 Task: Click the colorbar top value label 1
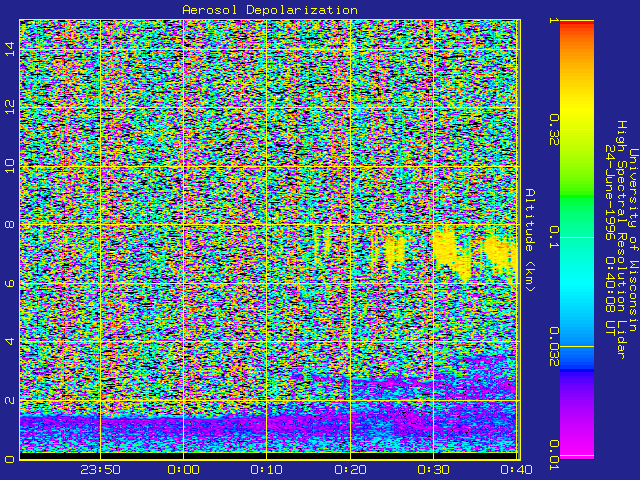[x=553, y=20]
